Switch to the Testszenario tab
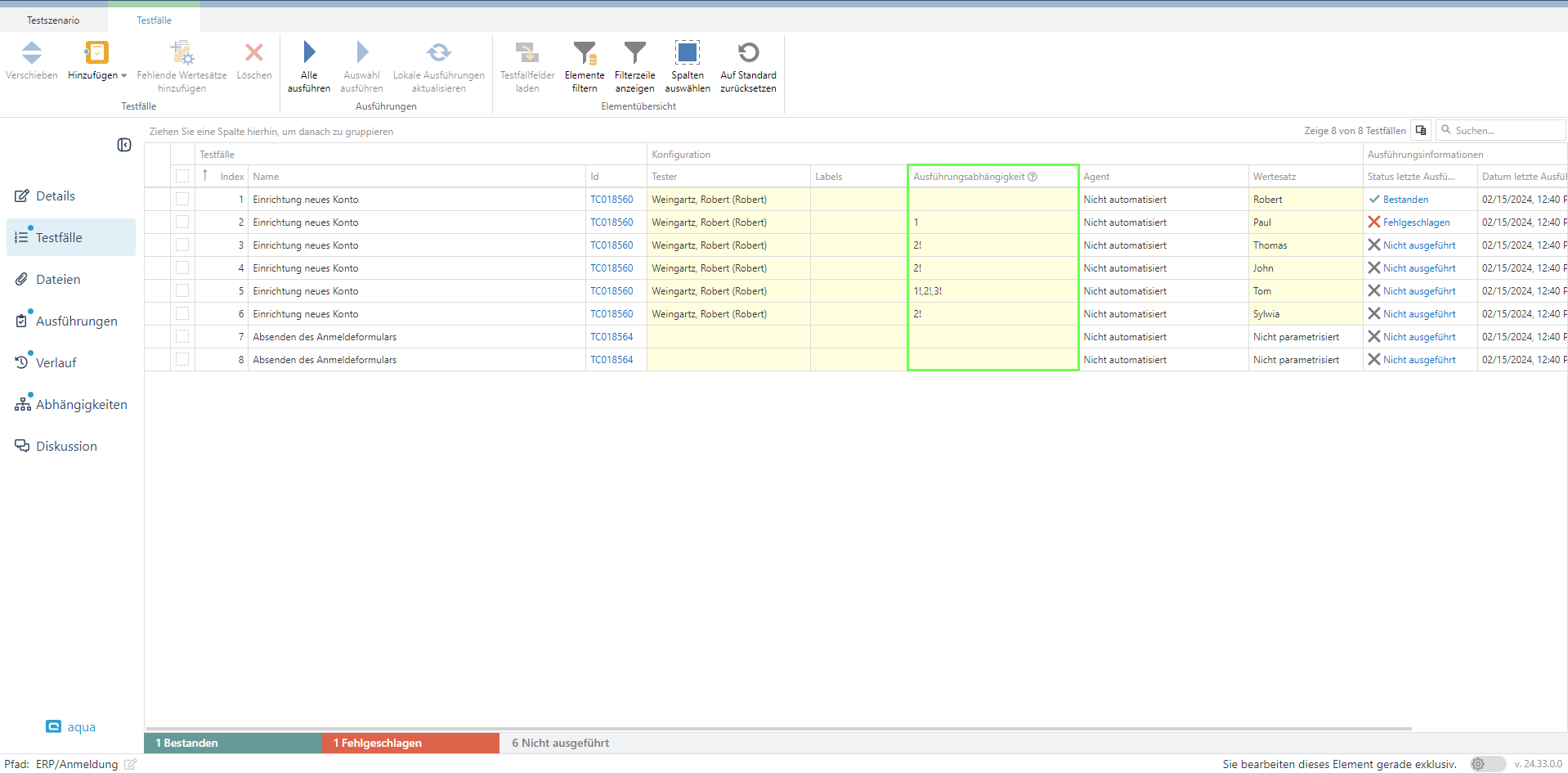1568x773 pixels. pyautogui.click(x=53, y=20)
